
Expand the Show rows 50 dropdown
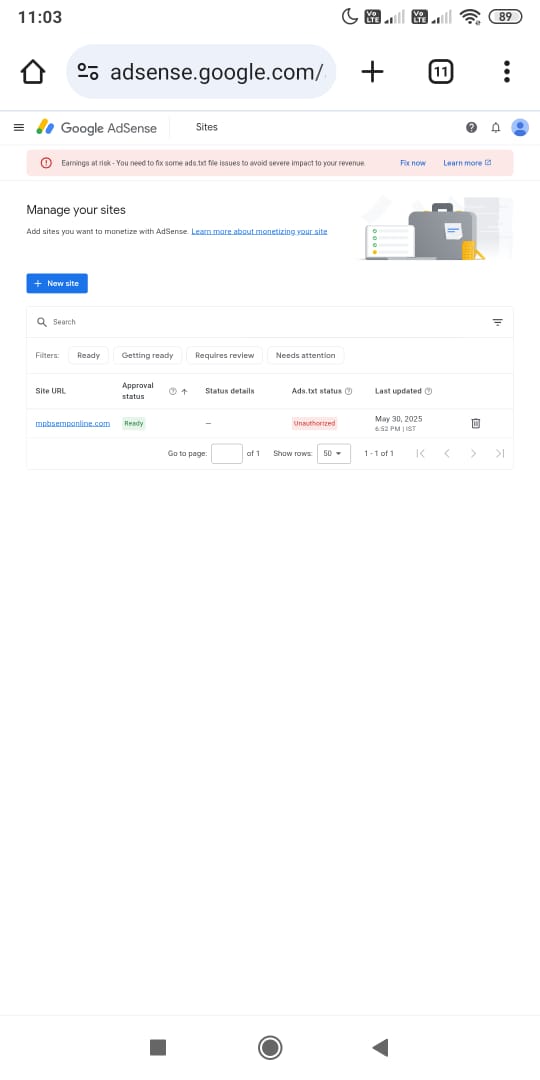(x=333, y=453)
